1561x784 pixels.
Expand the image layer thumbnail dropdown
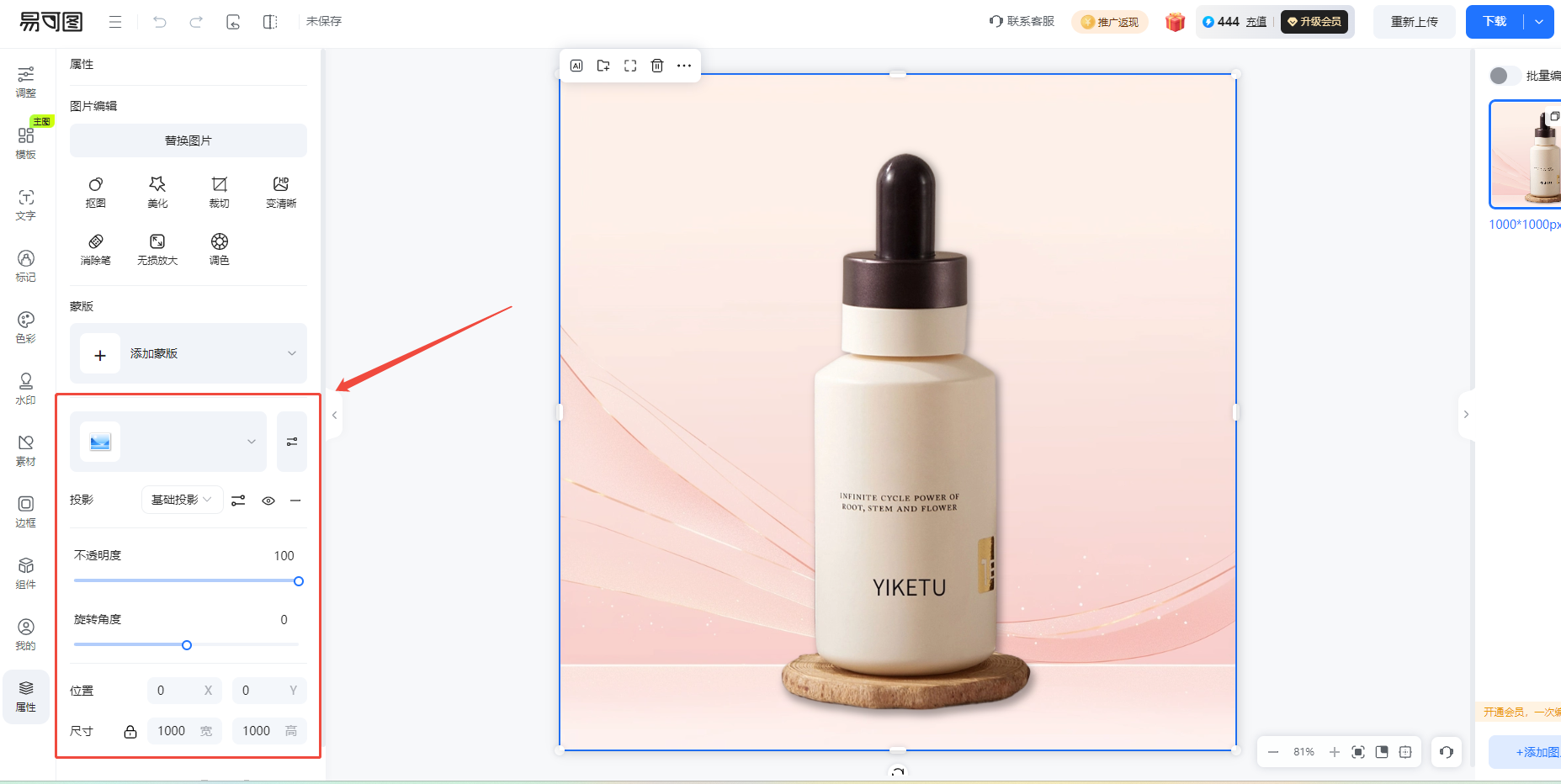[x=252, y=442]
